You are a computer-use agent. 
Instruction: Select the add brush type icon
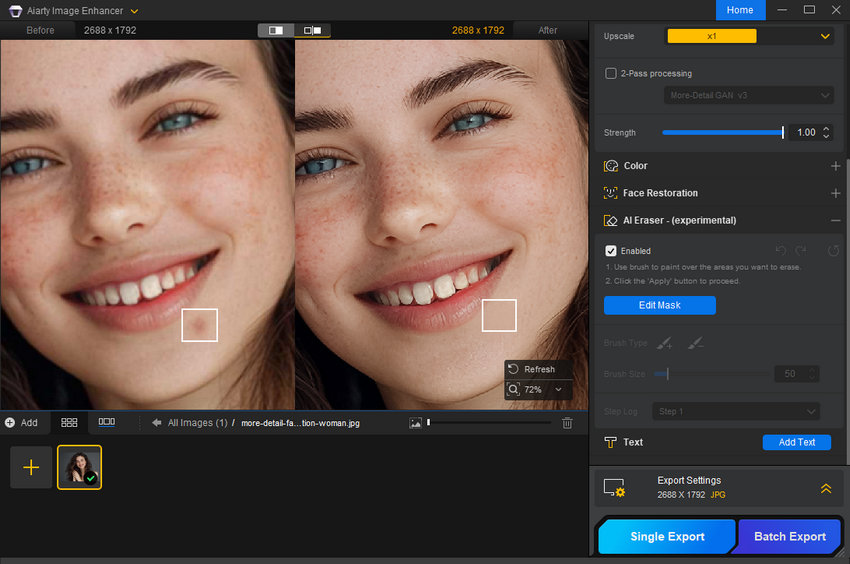click(664, 343)
